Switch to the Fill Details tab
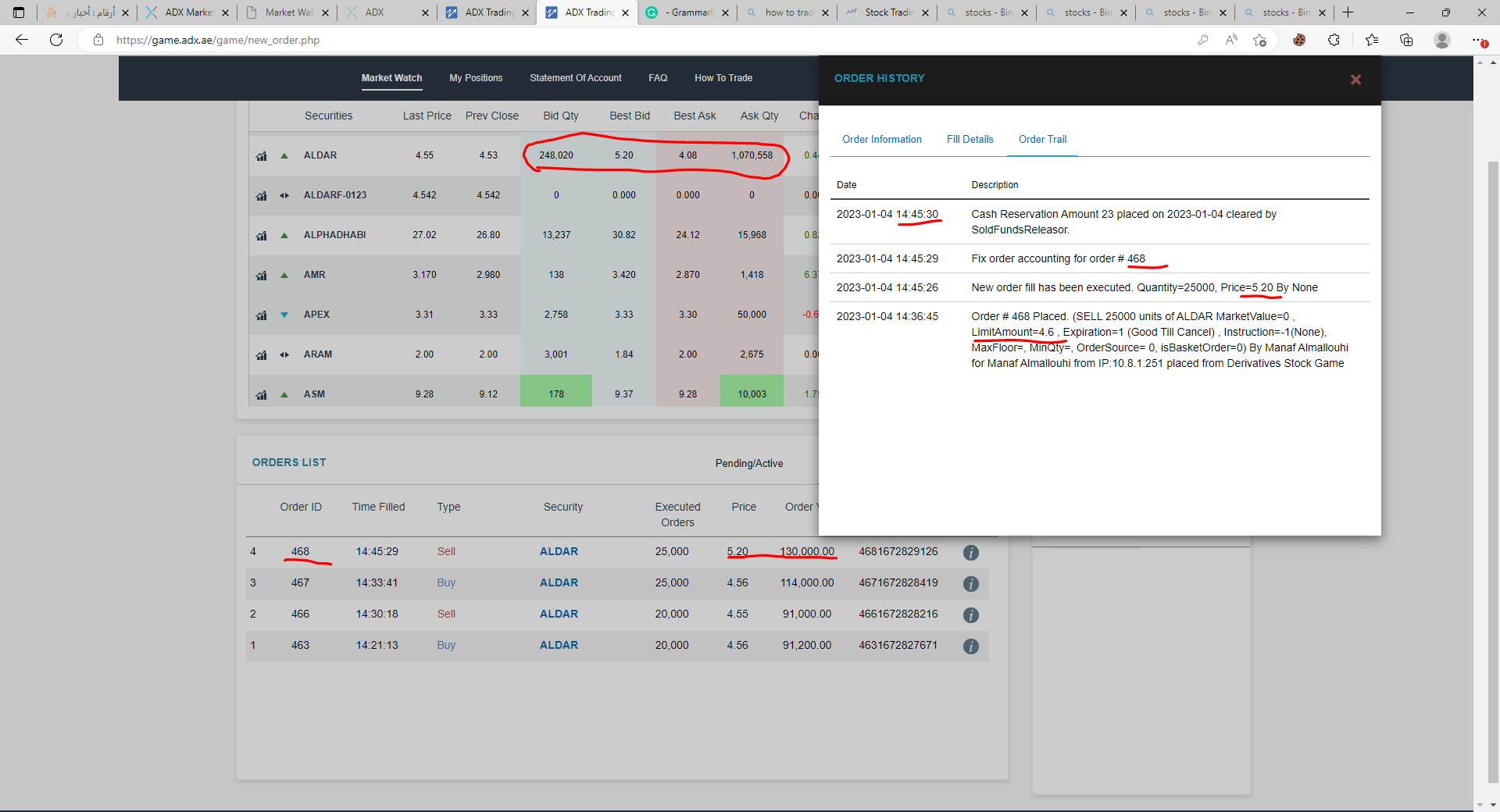 [x=970, y=139]
